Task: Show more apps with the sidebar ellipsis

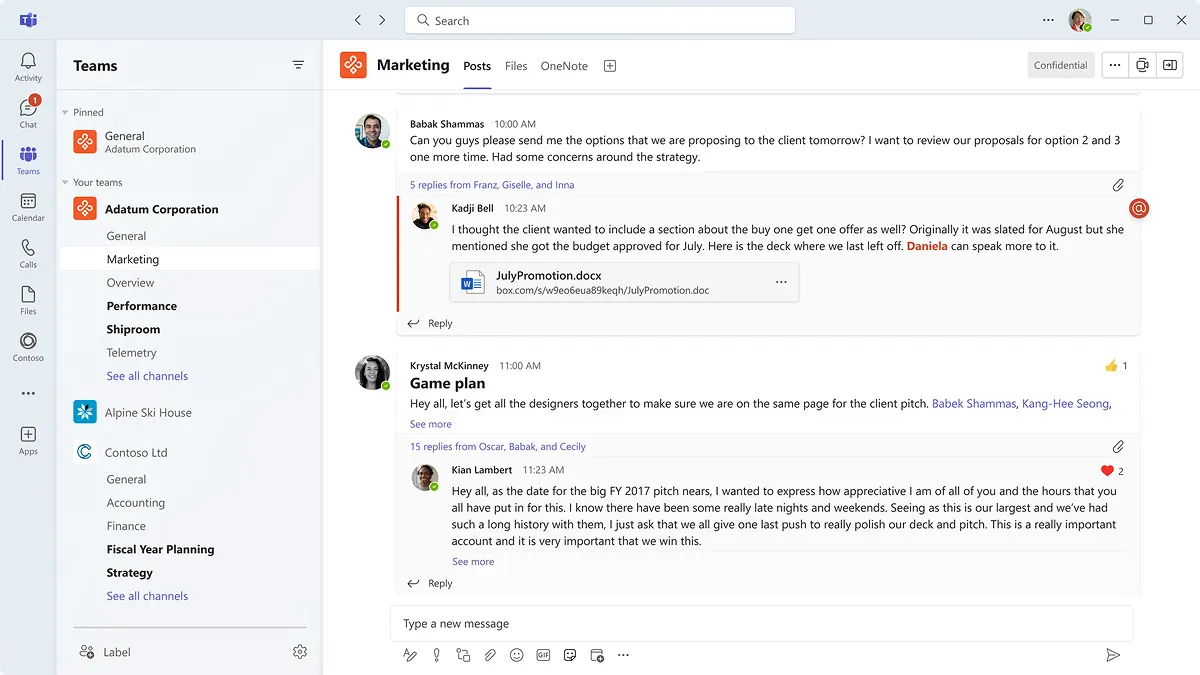Action: [28, 393]
